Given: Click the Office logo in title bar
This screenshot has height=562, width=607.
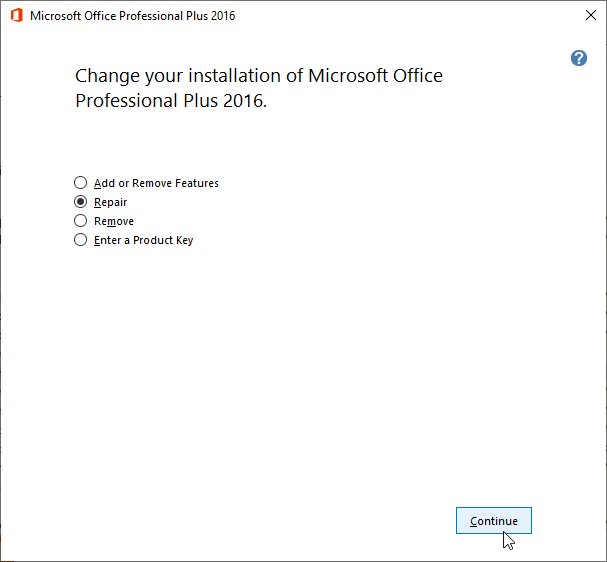Looking at the screenshot, I should pos(16,16).
